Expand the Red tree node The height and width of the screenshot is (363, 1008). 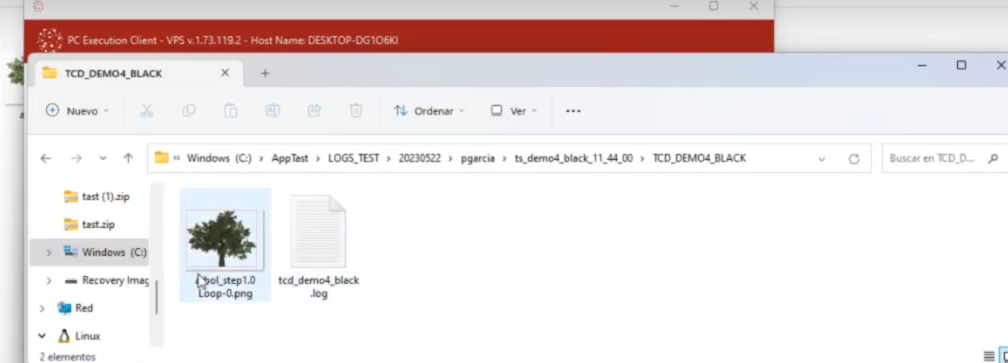[42, 308]
